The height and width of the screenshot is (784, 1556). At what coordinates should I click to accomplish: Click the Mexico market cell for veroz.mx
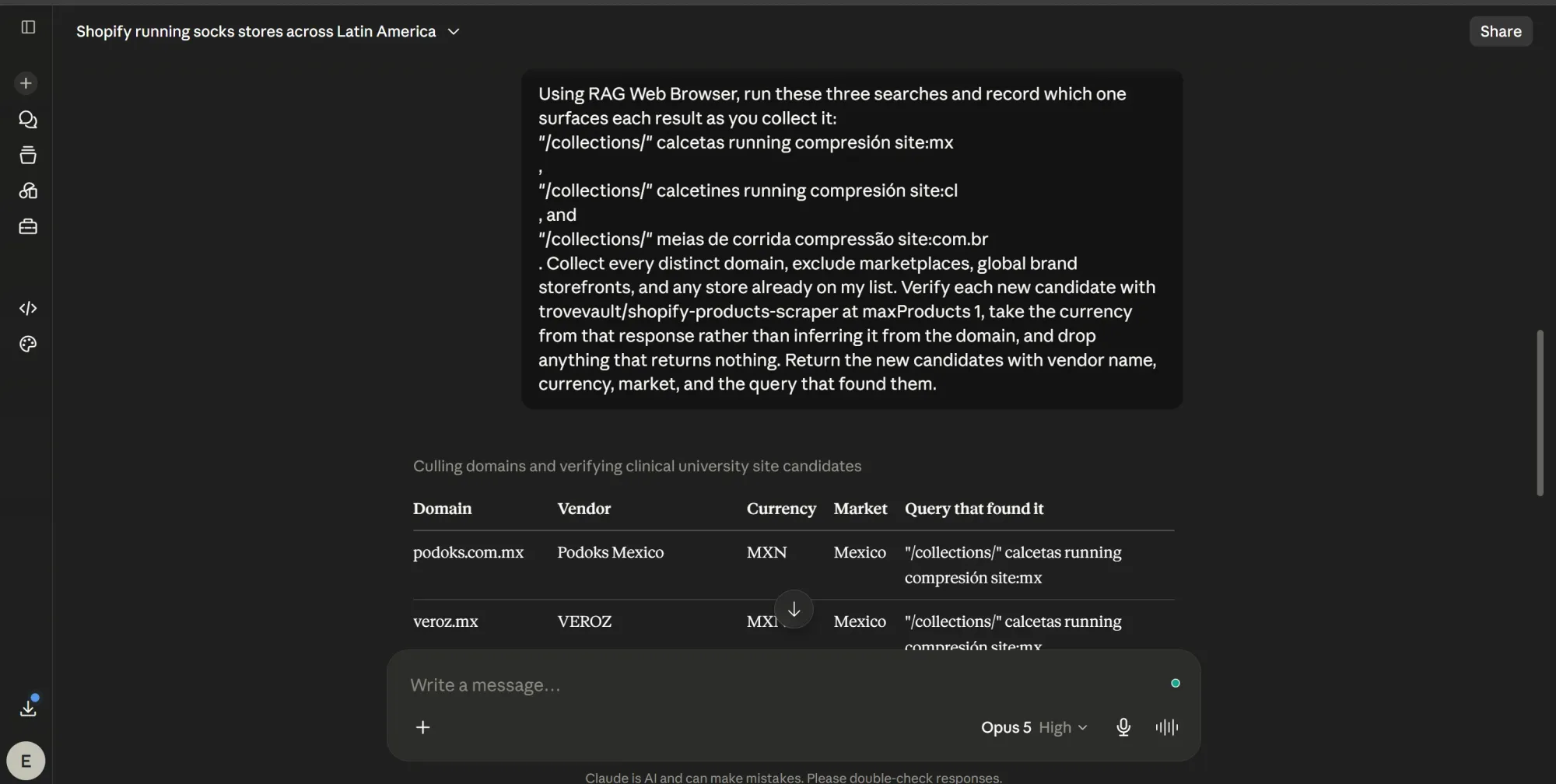tap(860, 621)
